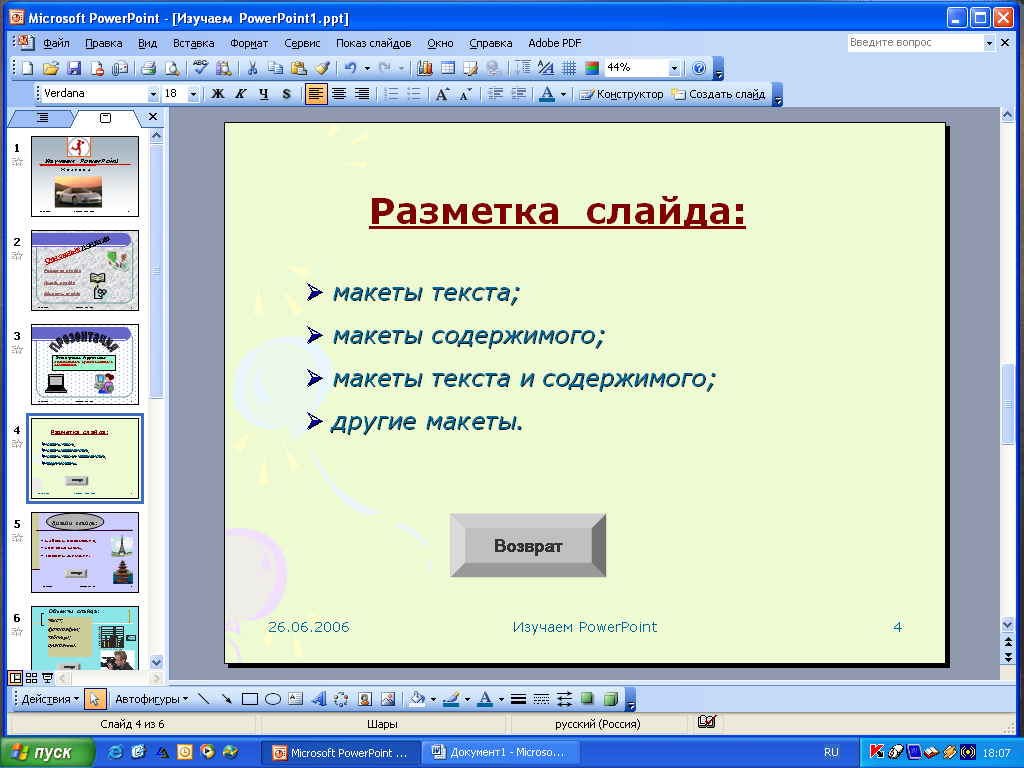Open PowerPoint help question mark icon

point(699,68)
